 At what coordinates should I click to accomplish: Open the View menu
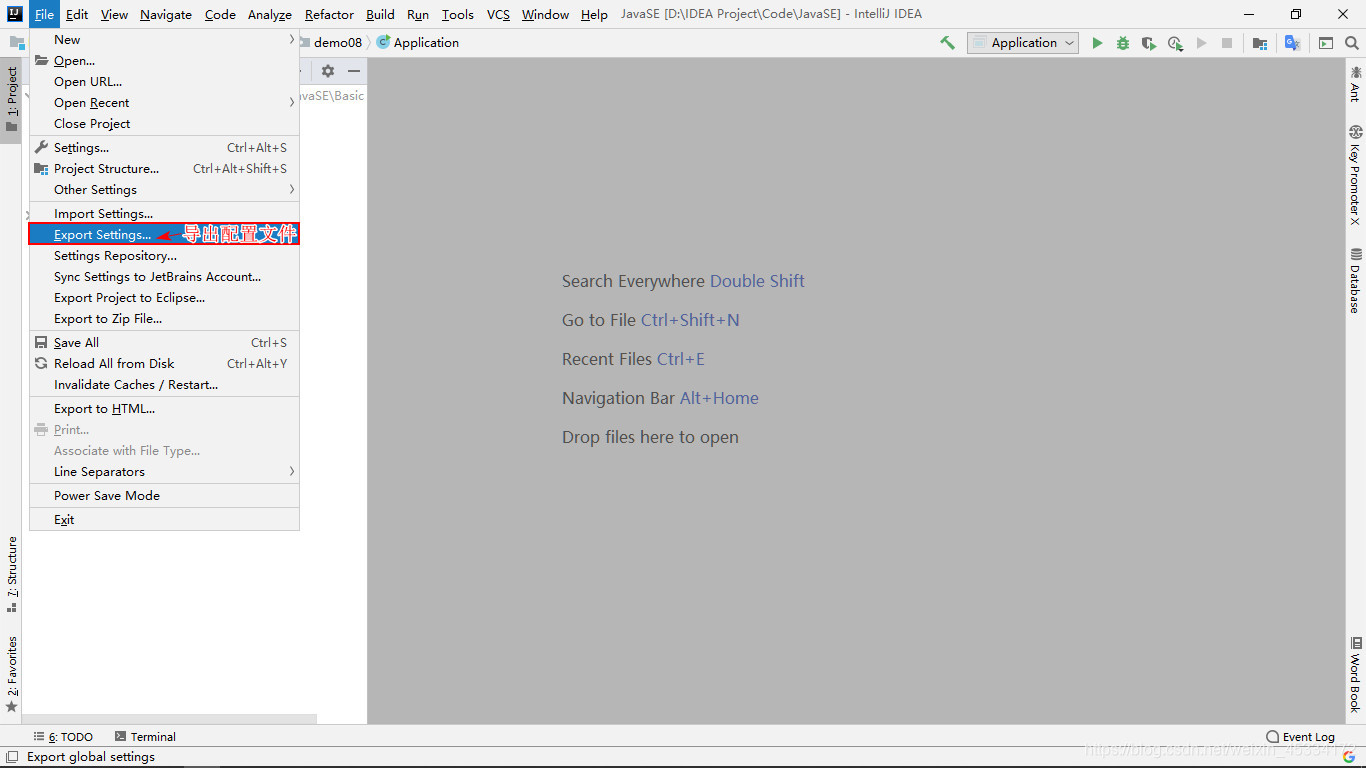114,14
